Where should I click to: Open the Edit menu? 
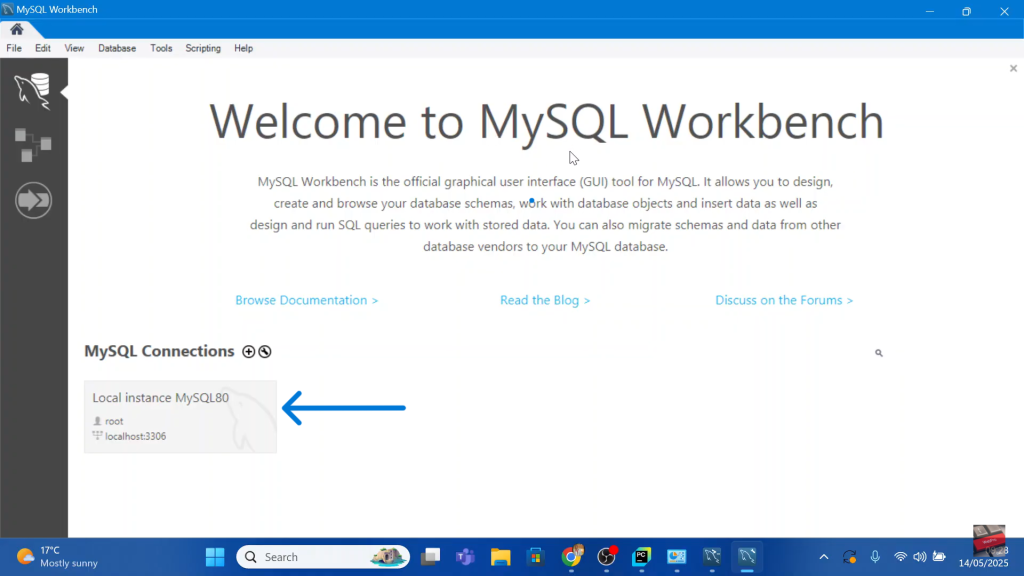pyautogui.click(x=42, y=48)
